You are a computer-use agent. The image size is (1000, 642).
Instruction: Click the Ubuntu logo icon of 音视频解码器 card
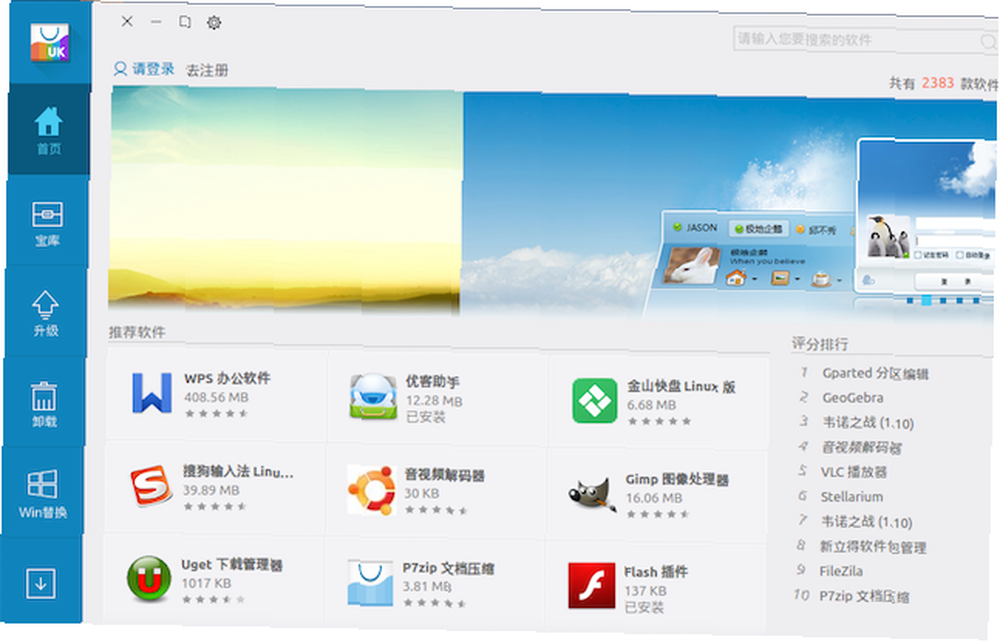[x=372, y=490]
